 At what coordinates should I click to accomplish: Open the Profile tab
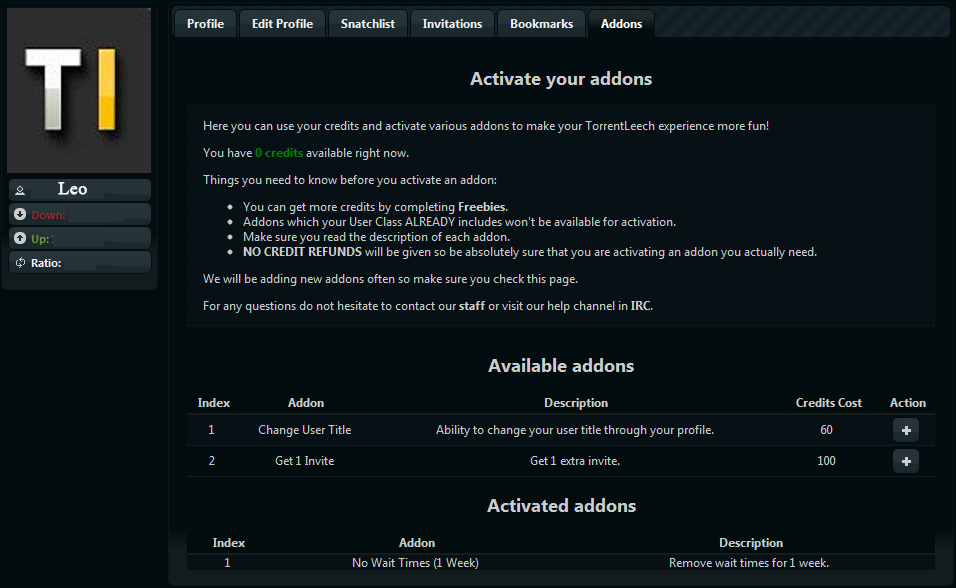point(205,24)
